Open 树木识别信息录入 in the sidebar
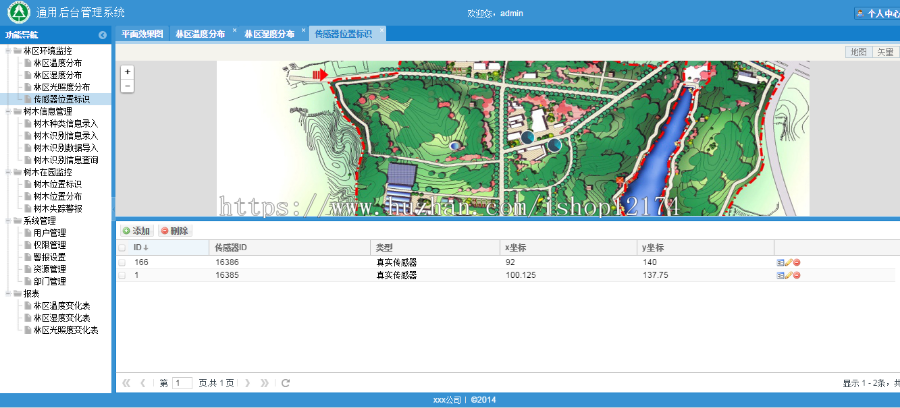The width and height of the screenshot is (900, 408). click(65, 136)
